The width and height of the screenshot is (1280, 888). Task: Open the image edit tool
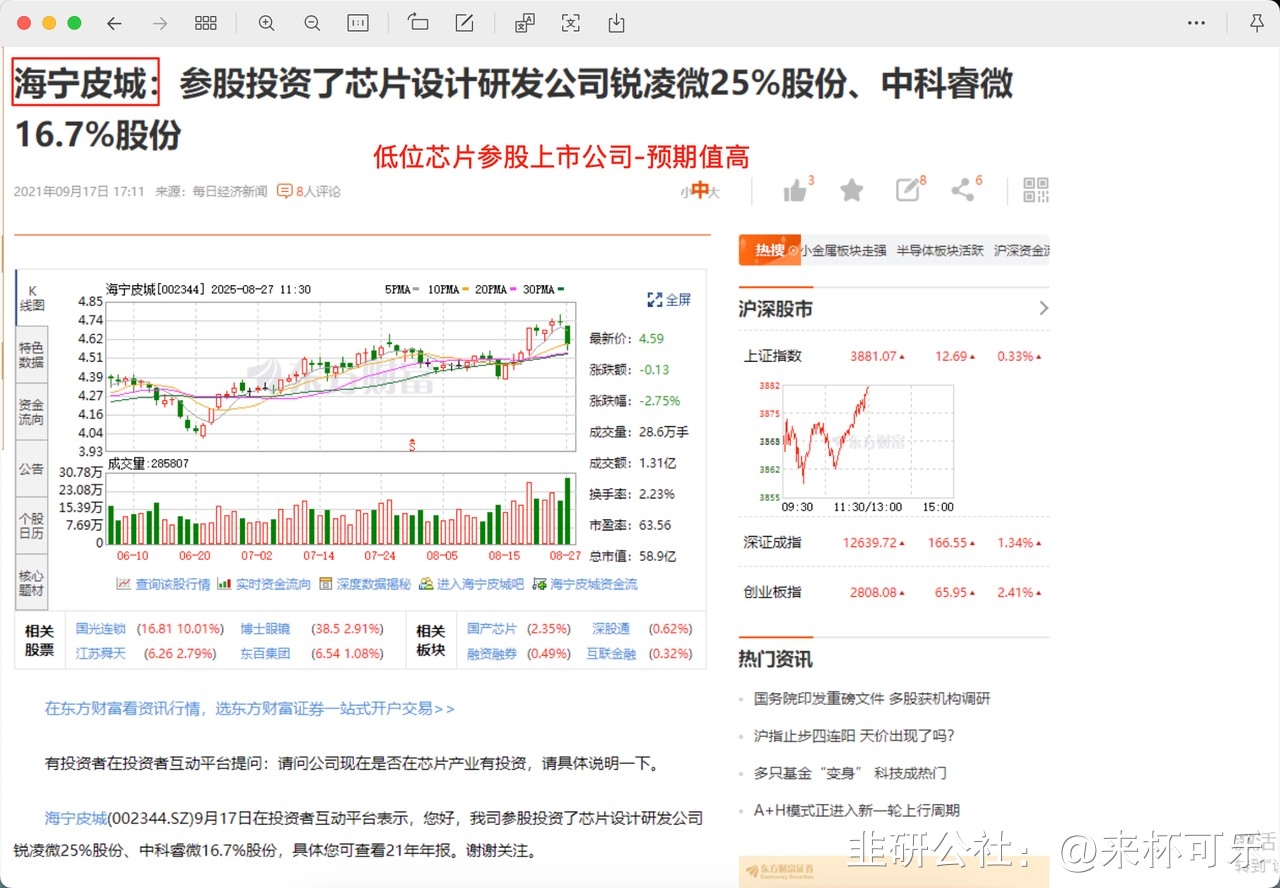point(464,23)
